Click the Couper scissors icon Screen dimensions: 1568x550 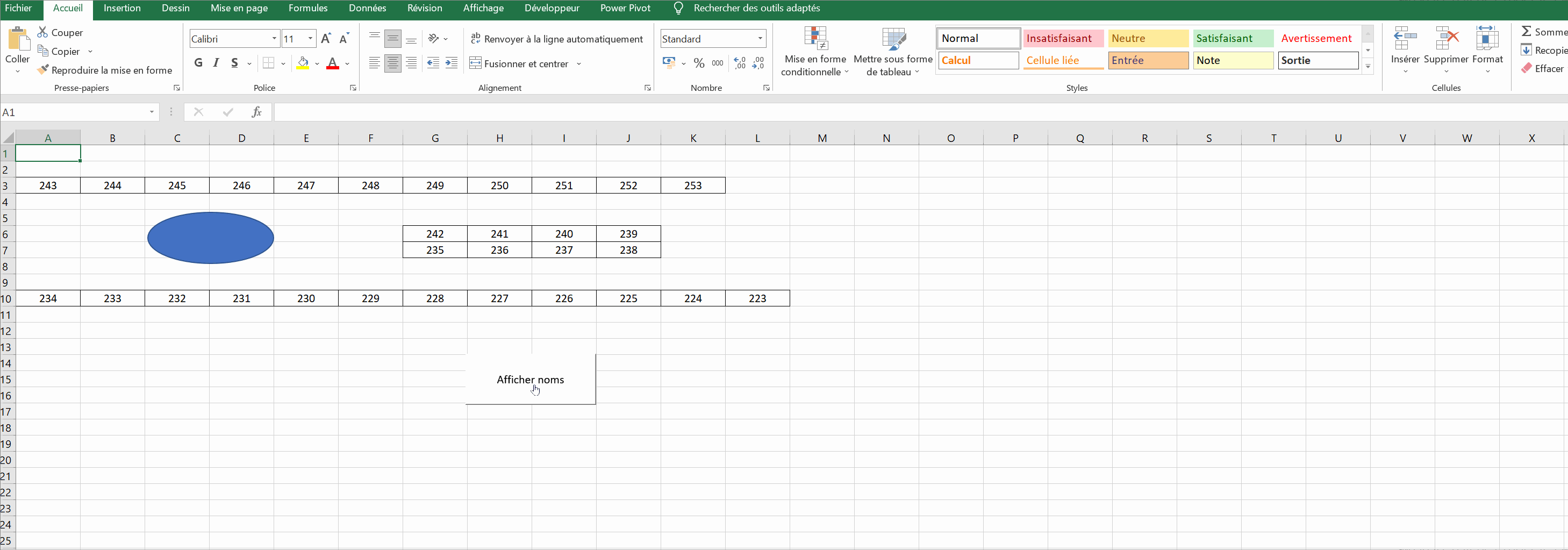coord(42,32)
